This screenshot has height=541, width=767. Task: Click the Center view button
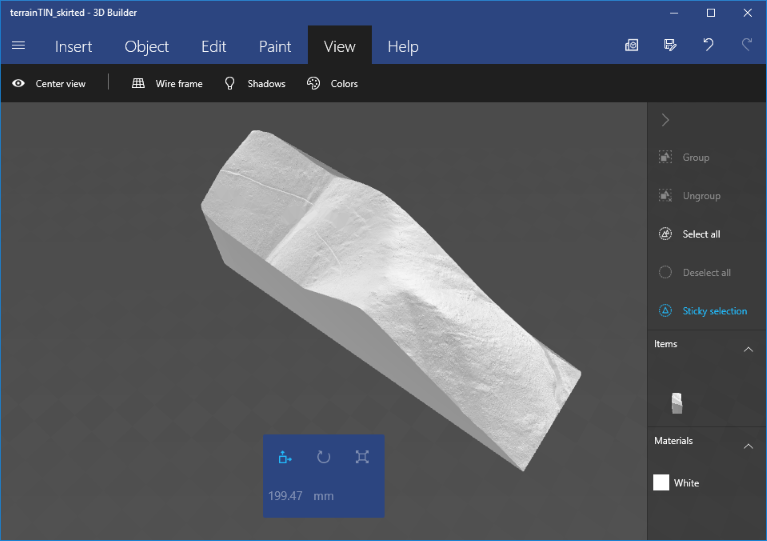coord(49,84)
